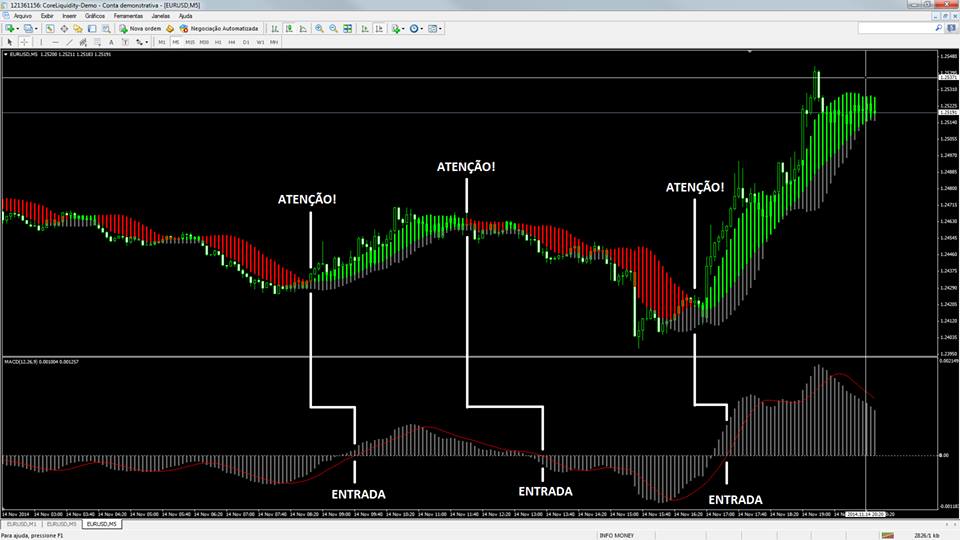Zoom out on the chart
The height and width of the screenshot is (540, 960).
point(334,28)
